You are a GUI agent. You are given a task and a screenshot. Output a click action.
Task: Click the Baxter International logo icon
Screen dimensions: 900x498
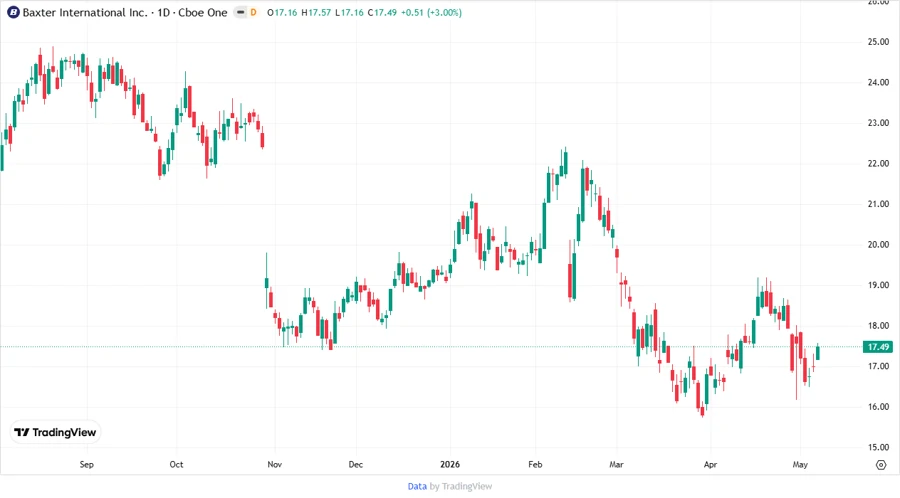click(13, 12)
